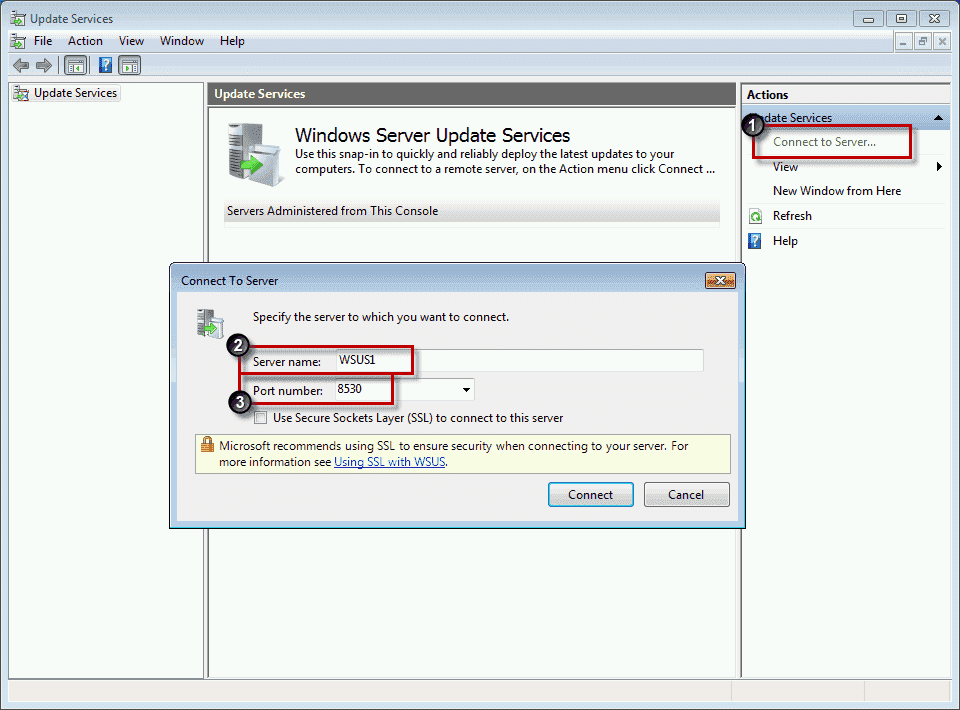Click the Back navigation arrow
960x710 pixels.
(x=20, y=64)
